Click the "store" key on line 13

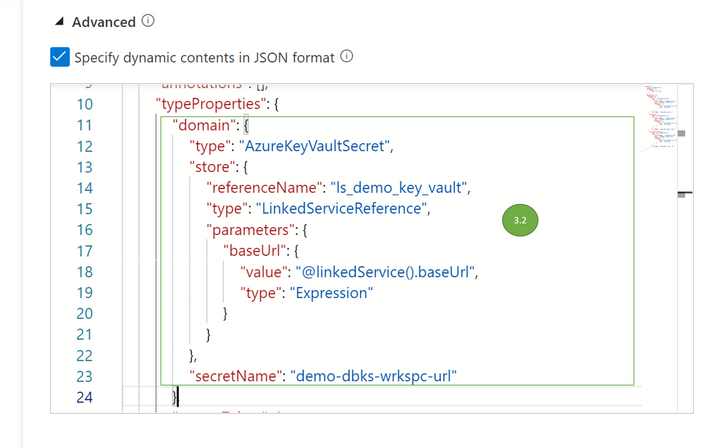212,167
